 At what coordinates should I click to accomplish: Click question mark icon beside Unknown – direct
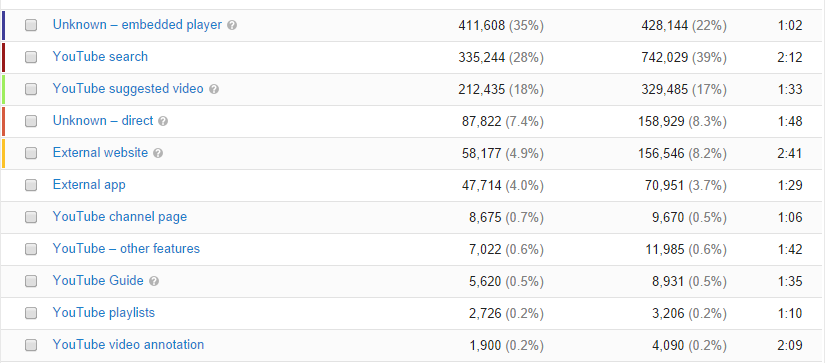point(163,122)
